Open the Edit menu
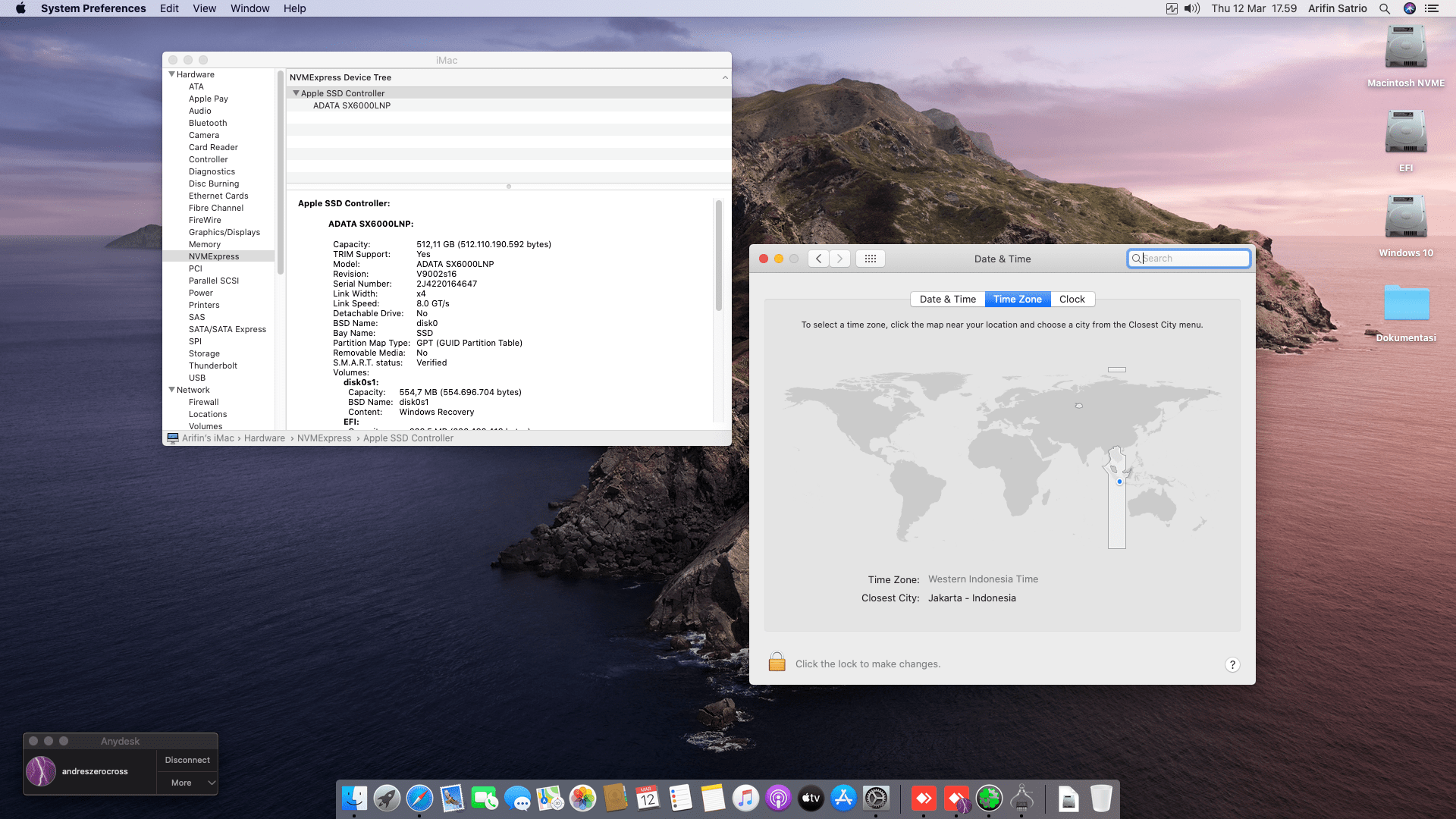This screenshot has height=819, width=1456. (169, 8)
